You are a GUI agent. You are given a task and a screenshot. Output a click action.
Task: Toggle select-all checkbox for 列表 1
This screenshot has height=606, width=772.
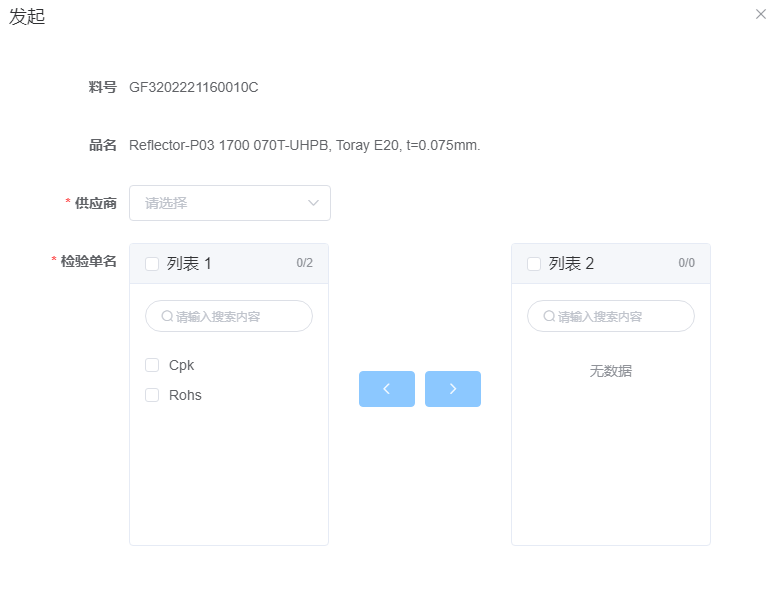(x=152, y=264)
